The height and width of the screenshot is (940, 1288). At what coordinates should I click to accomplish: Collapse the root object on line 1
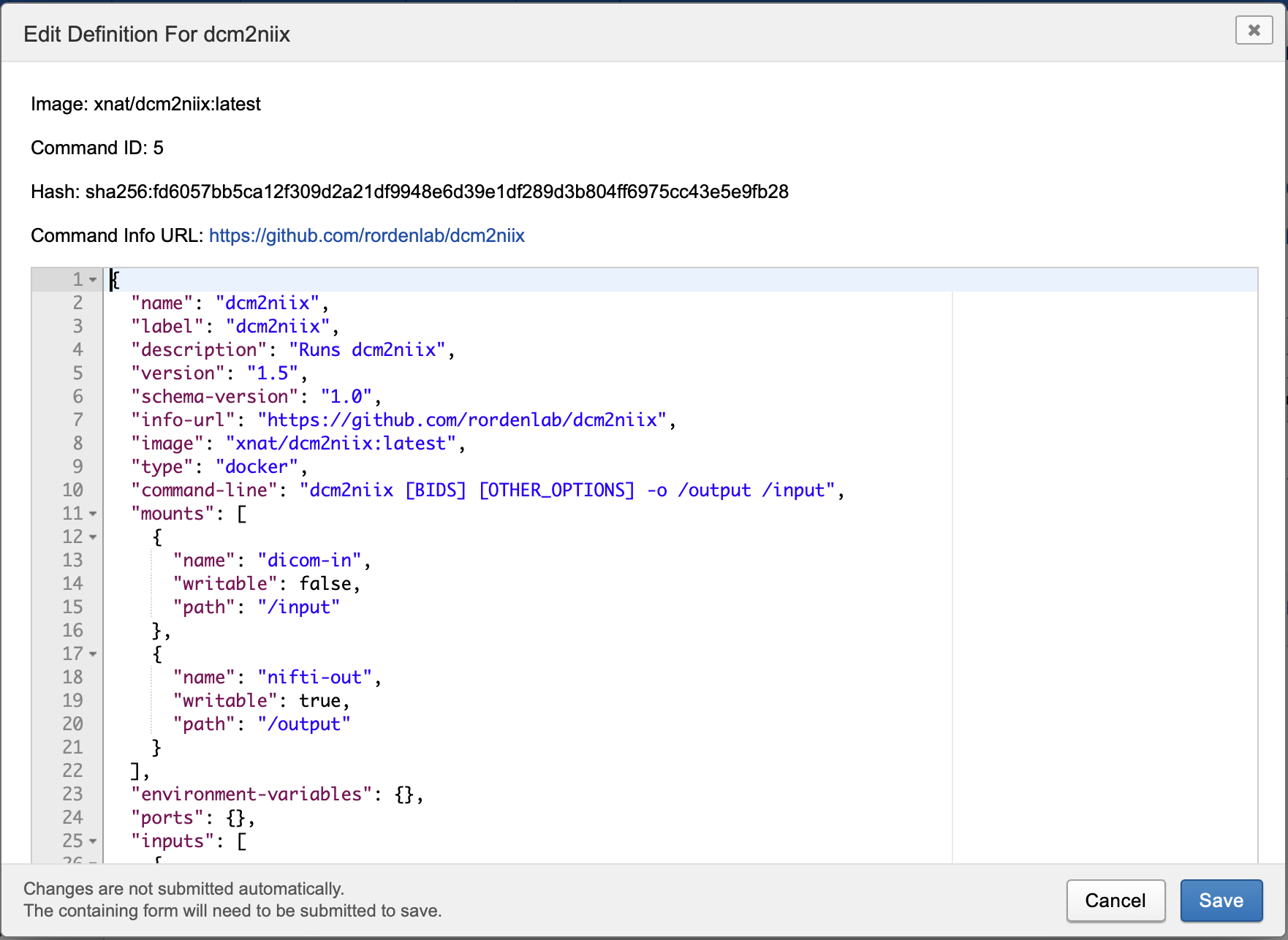point(93,280)
